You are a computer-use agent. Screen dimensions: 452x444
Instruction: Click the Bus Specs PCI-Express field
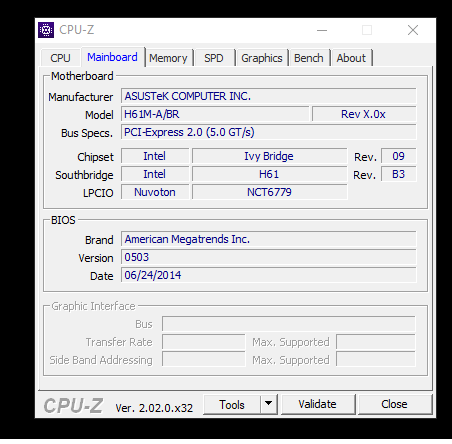pos(269,132)
